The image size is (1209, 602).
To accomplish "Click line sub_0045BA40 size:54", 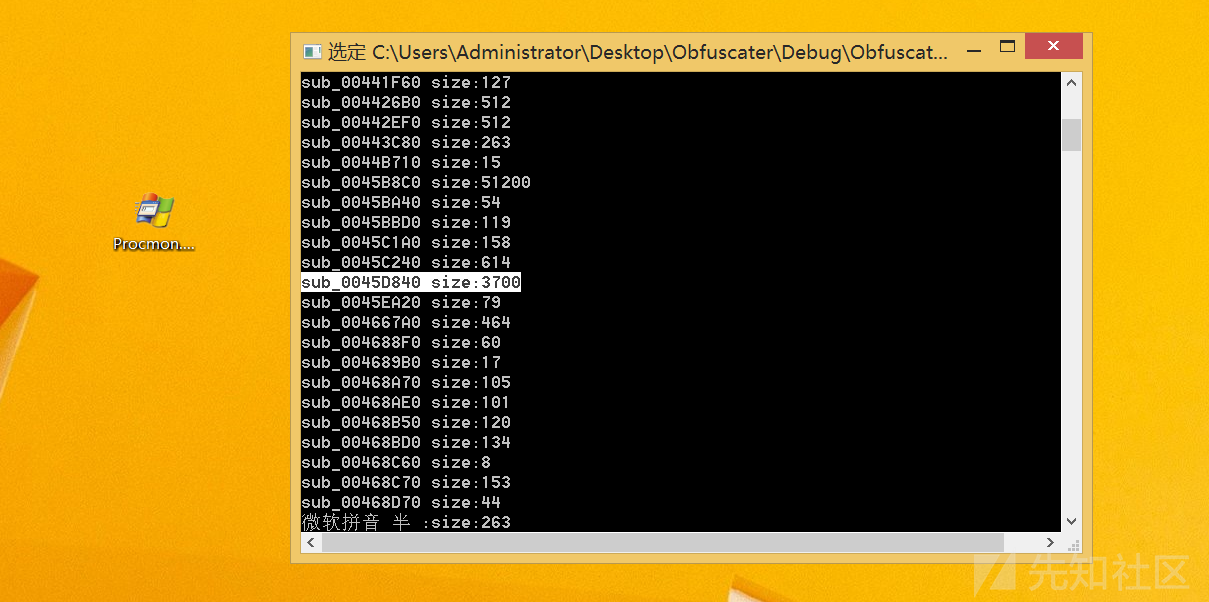I will pos(401,202).
